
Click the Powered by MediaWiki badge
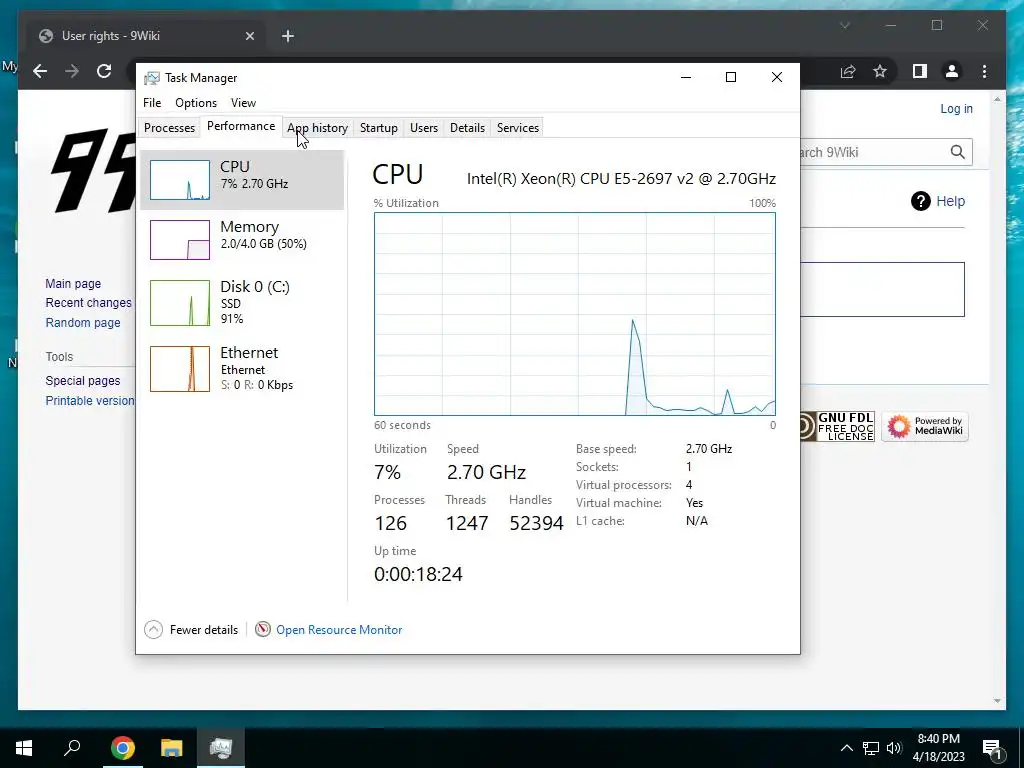tap(925, 427)
